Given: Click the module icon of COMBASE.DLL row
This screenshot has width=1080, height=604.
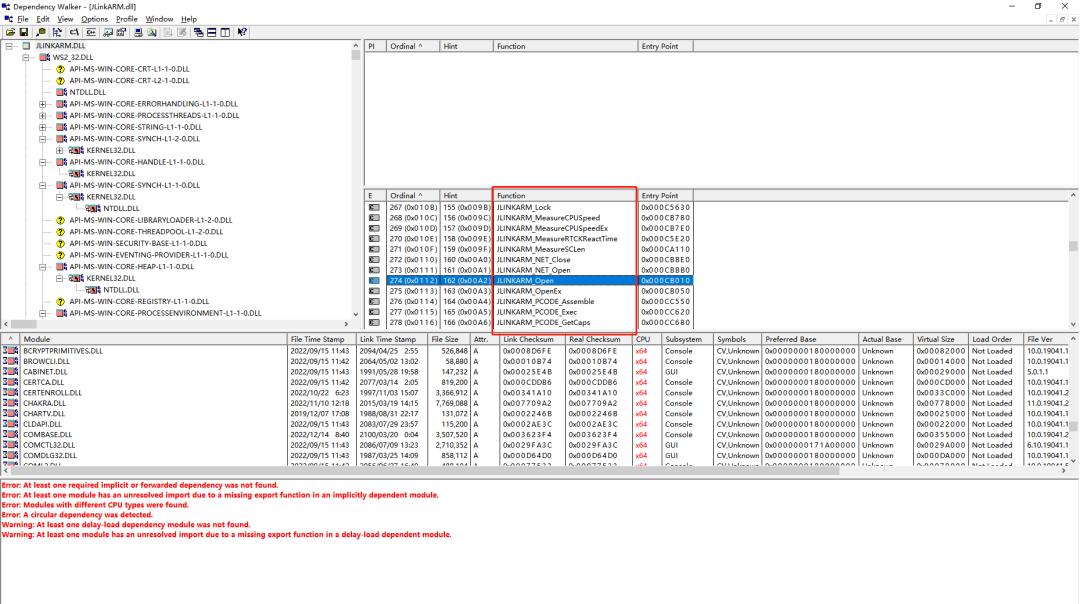Looking at the screenshot, I should coord(10,435).
